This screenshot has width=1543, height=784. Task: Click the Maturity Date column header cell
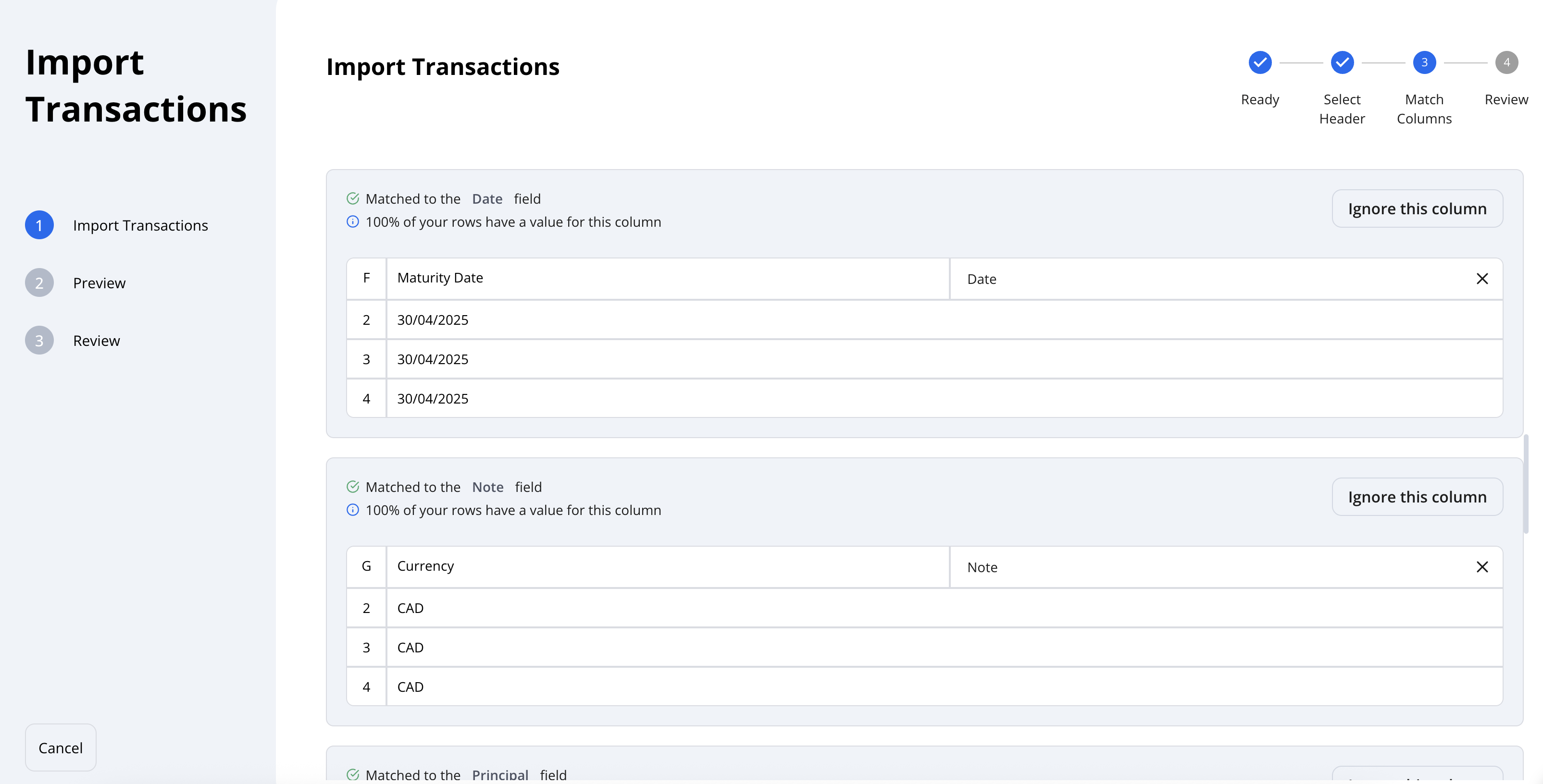tap(667, 278)
